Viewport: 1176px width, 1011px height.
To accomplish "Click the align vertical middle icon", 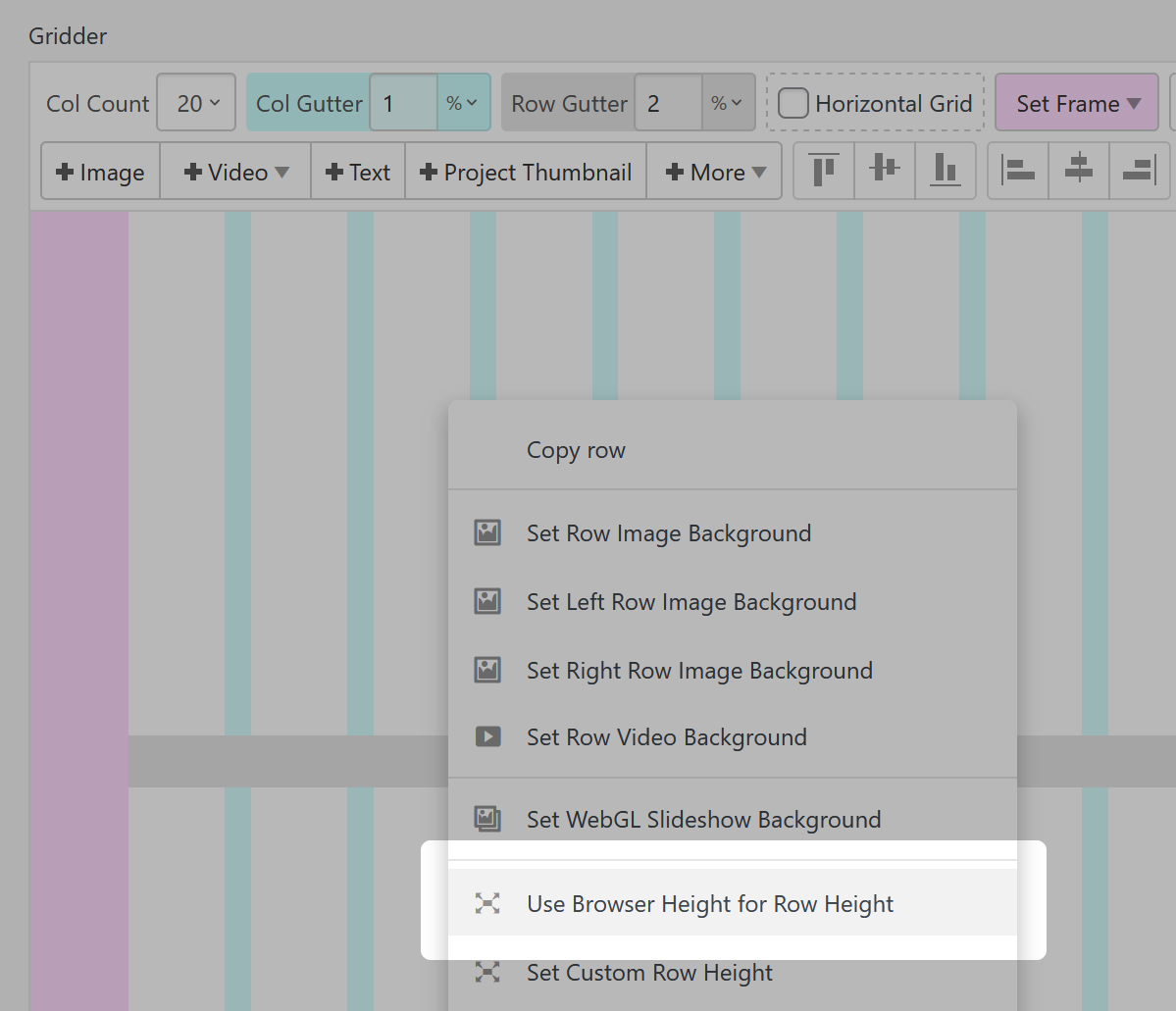I will 885,172.
